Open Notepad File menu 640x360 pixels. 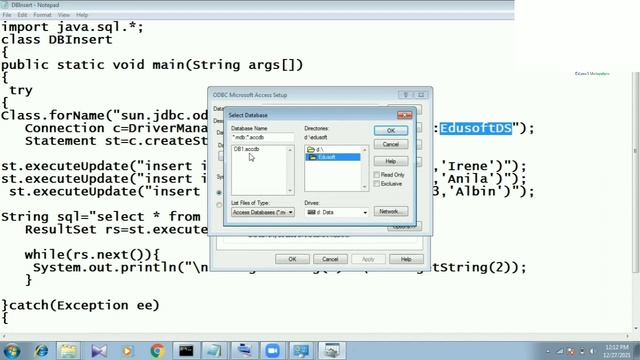[7, 15]
